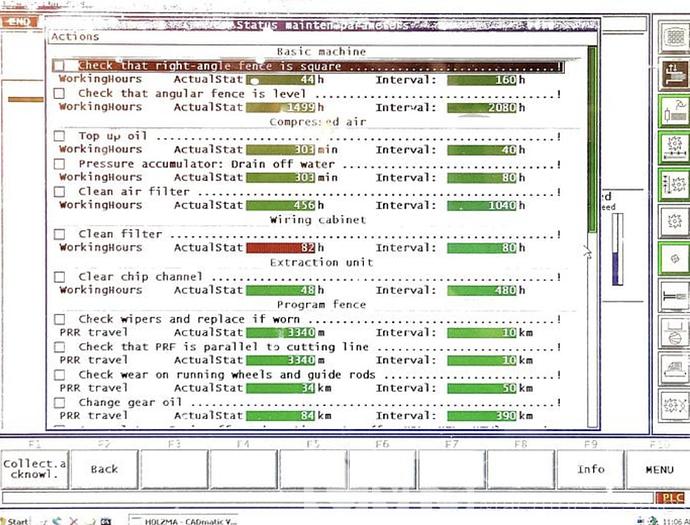Open the MENU F10 button

(659, 468)
